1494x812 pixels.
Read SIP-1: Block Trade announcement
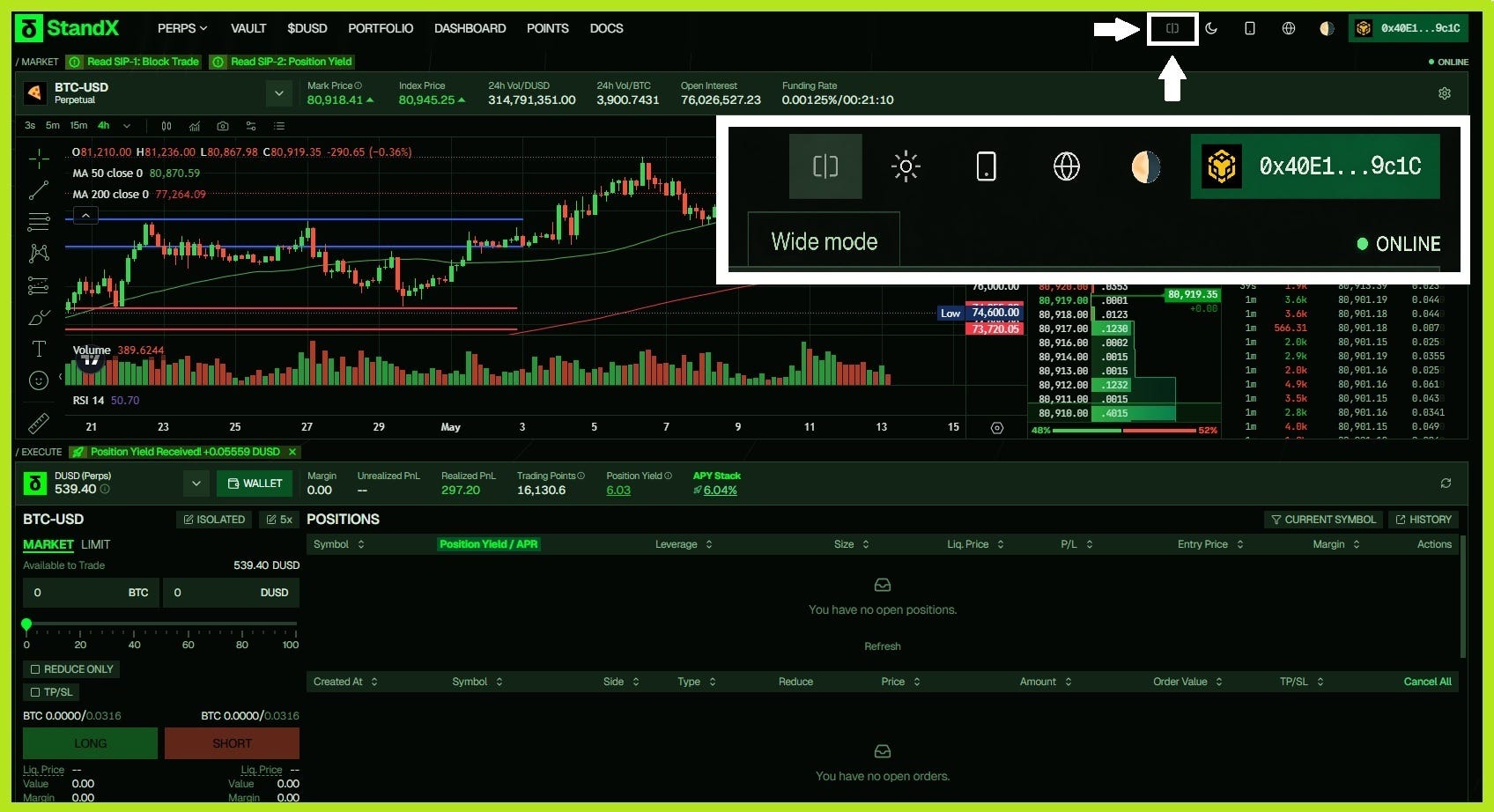coord(135,62)
